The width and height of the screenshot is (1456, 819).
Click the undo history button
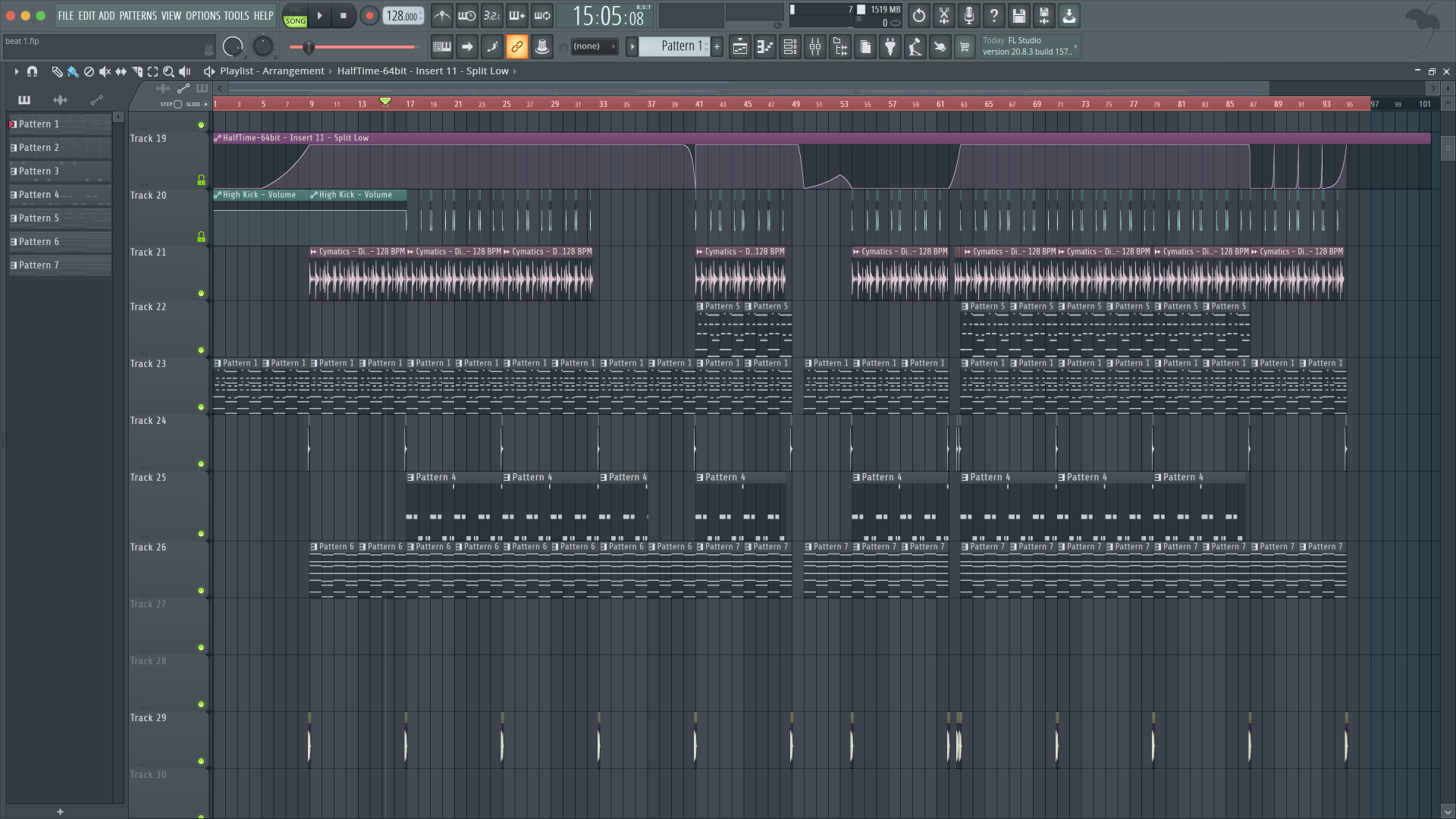coord(919,15)
